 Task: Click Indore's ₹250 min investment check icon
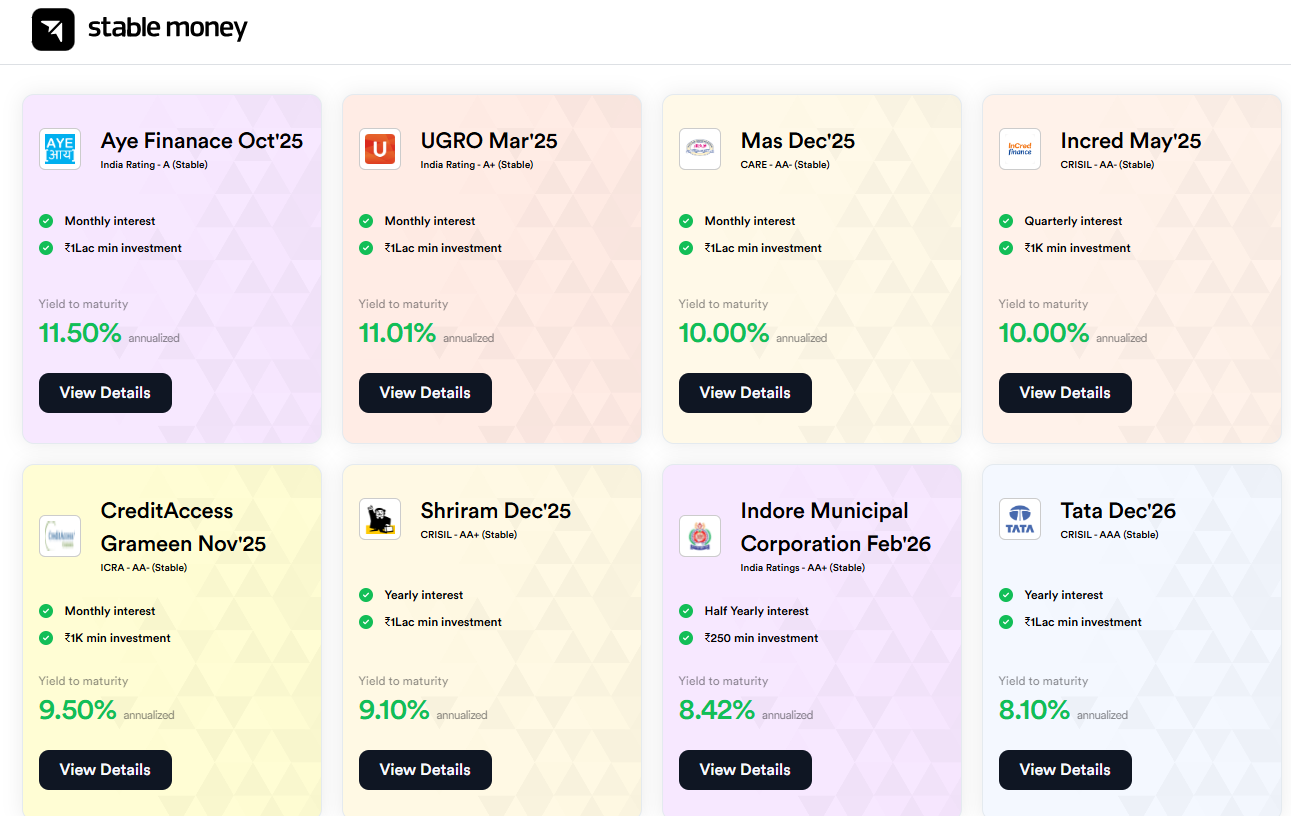pos(686,638)
